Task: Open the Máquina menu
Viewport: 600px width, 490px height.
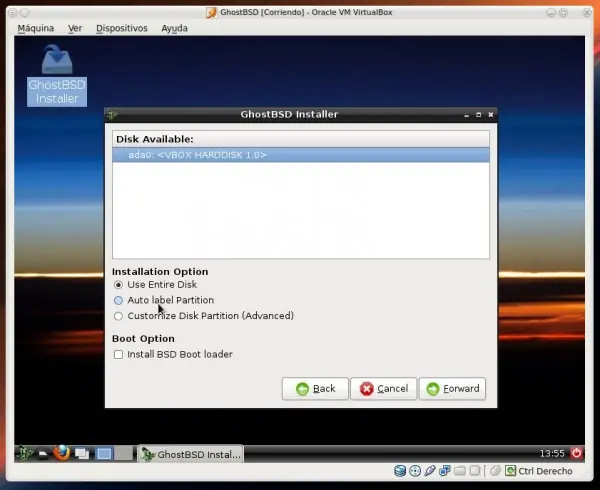Action: pyautogui.click(x=36, y=28)
